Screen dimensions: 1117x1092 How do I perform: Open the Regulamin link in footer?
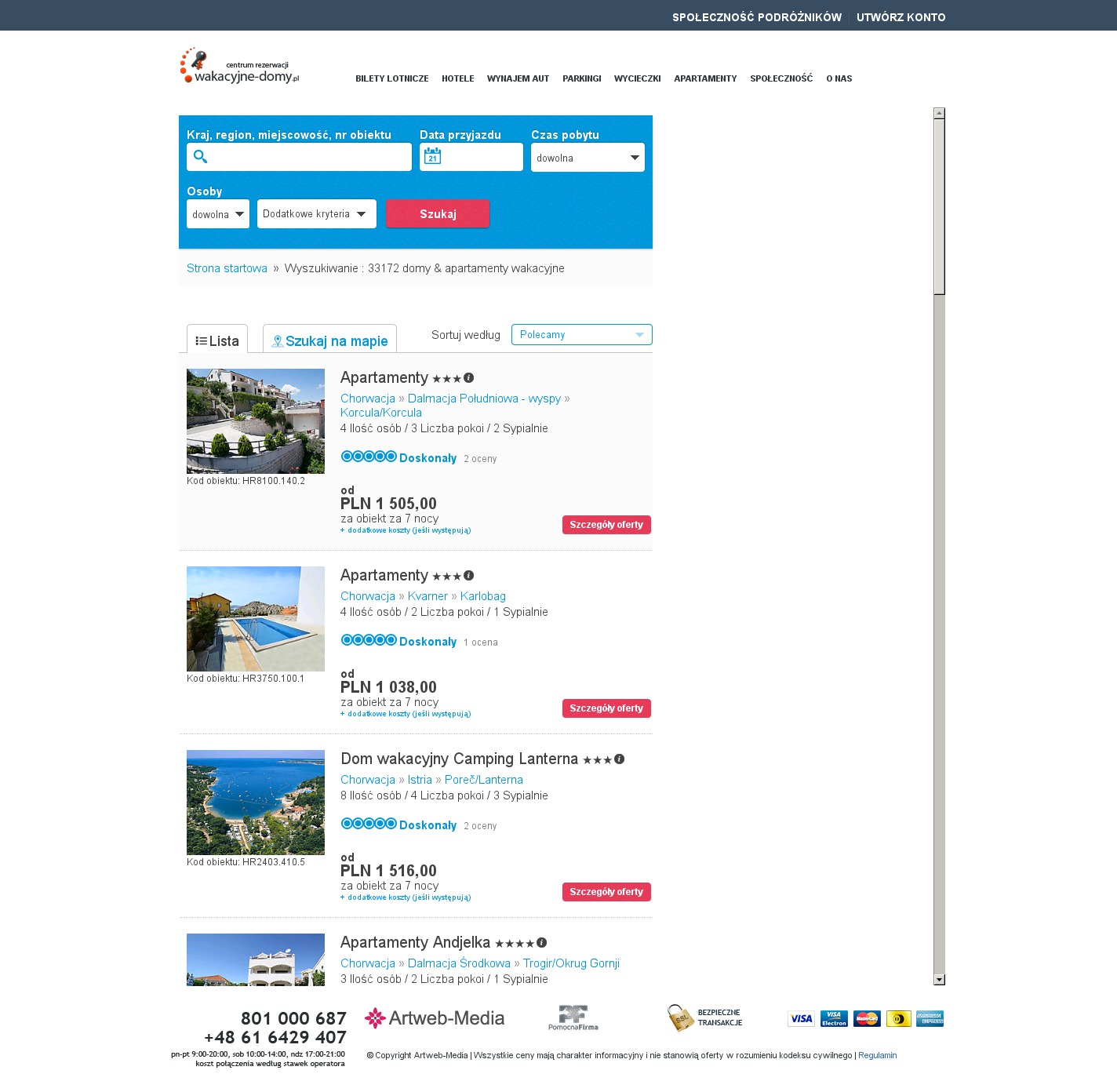(878, 1056)
